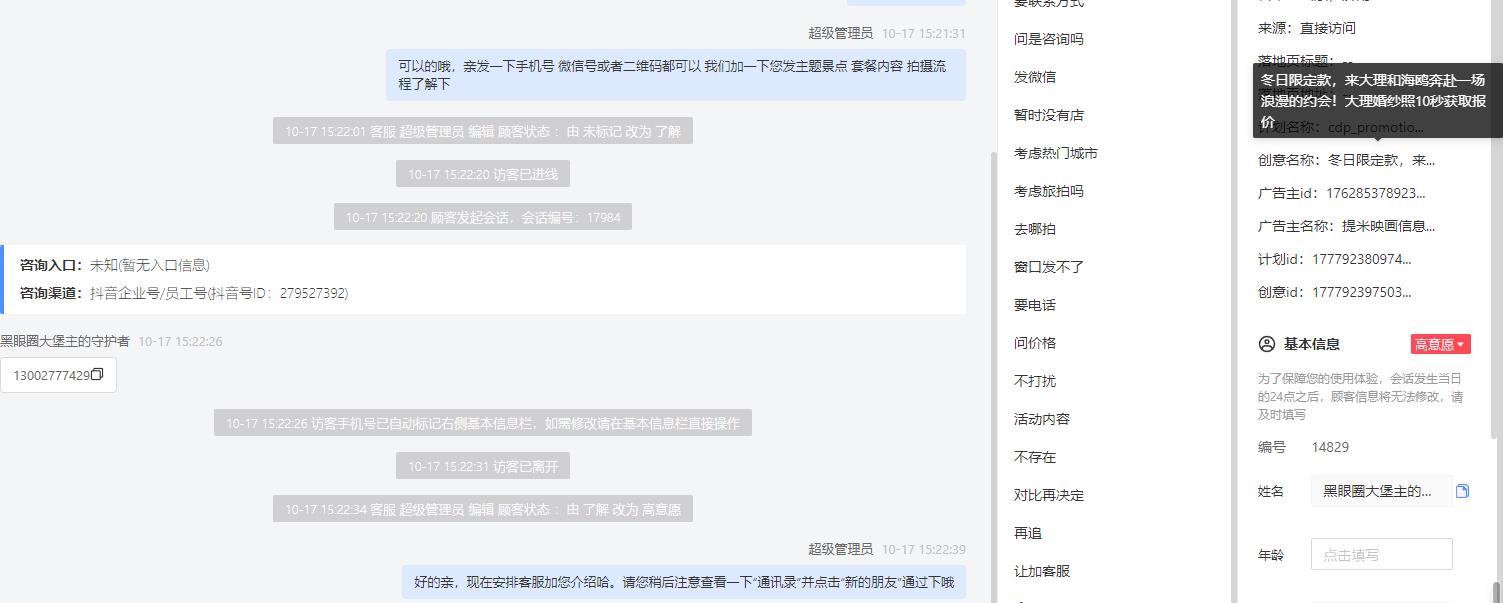This screenshot has width=1503, height=603.
Task: Select quick reply 发微信
Action: click(x=1034, y=77)
